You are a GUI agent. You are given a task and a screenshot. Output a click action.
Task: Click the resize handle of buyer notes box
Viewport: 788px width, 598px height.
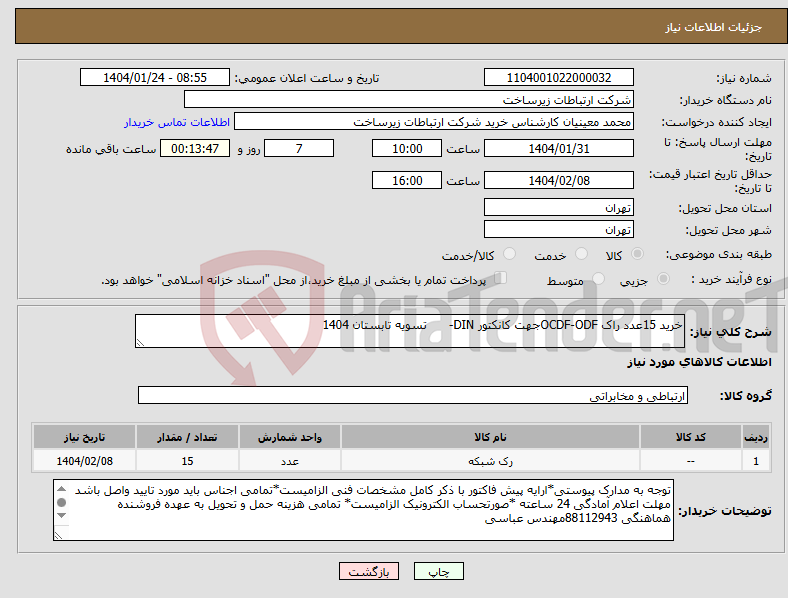[x=58, y=536]
